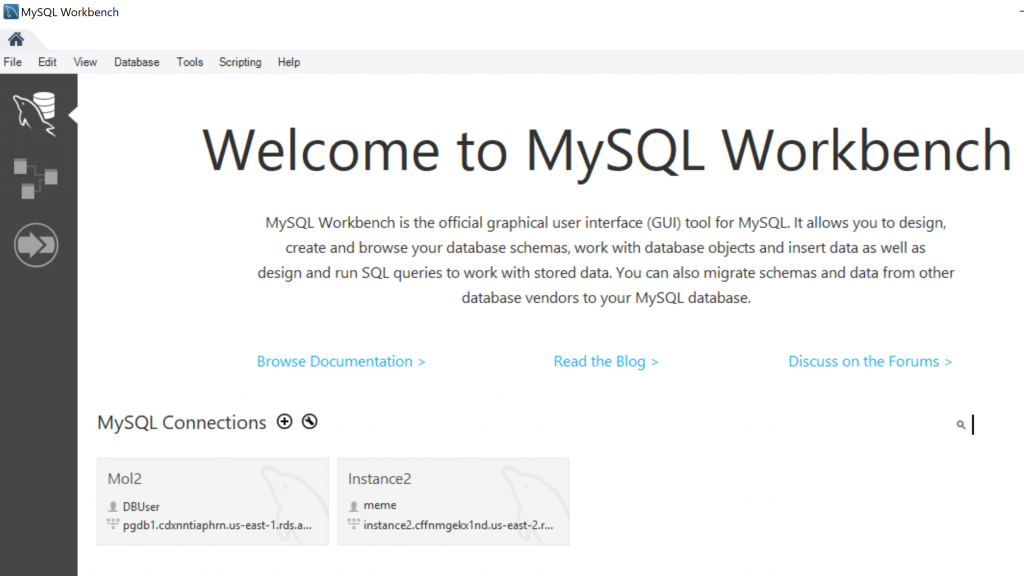The width and height of the screenshot is (1024, 576).
Task: Follow the Browse Documentation link
Action: coord(341,361)
